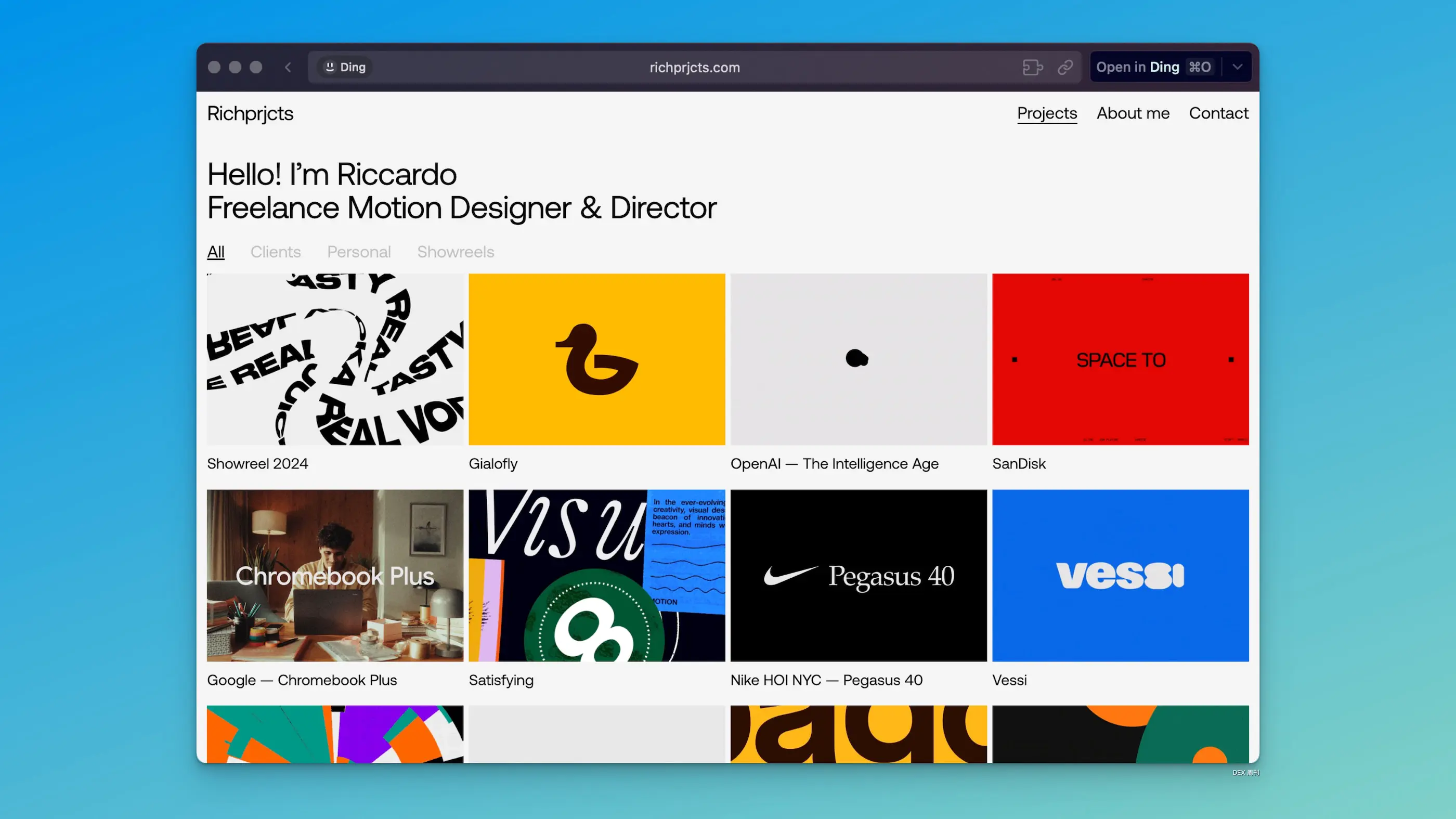Open the Satisfying project thumbnail
The height and width of the screenshot is (819, 1456).
point(596,576)
